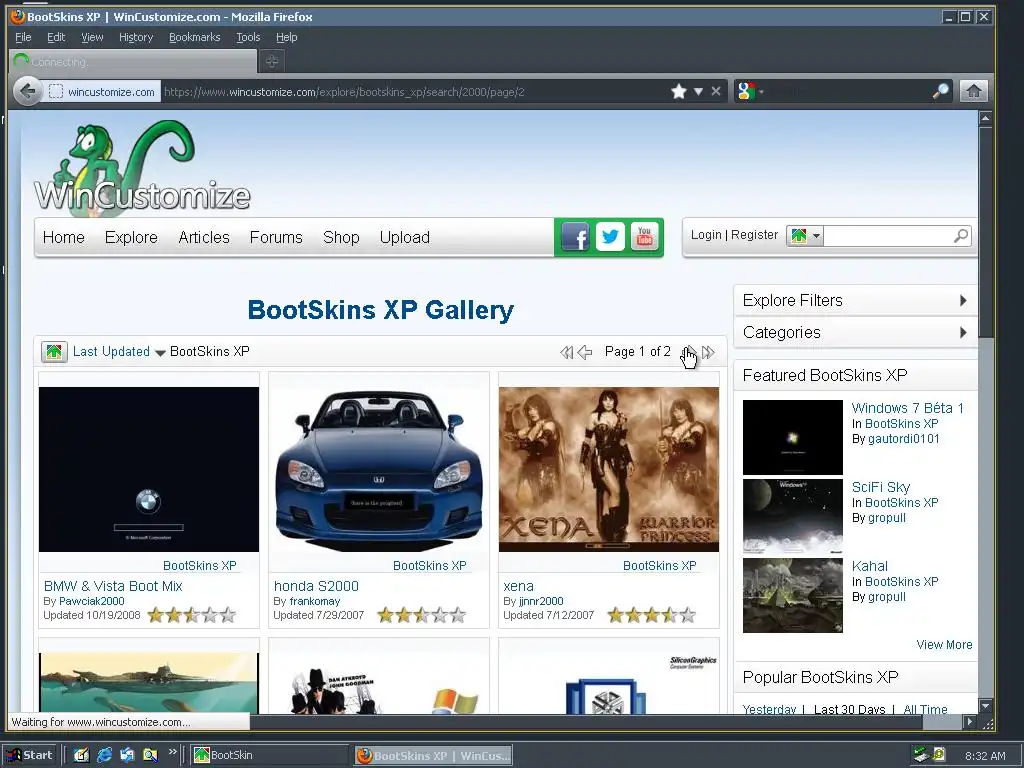Go to Home in site navigation
The image size is (1024, 768).
(x=63, y=238)
